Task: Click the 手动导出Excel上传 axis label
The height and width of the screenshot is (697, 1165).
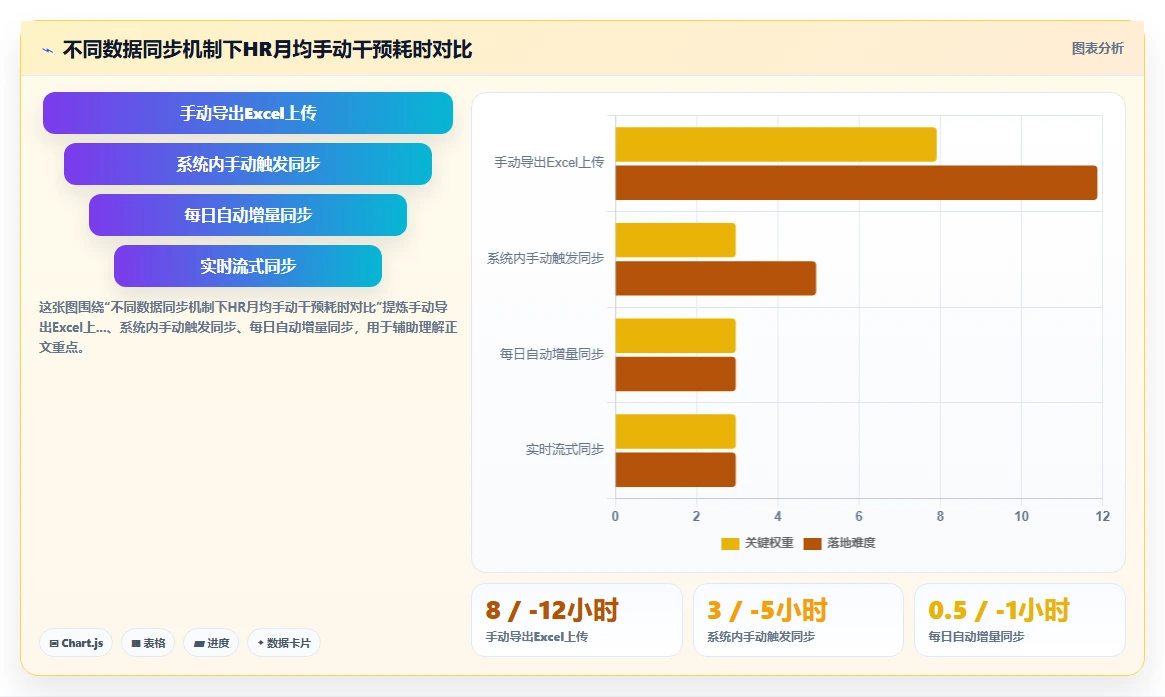Action: pyautogui.click(x=549, y=162)
